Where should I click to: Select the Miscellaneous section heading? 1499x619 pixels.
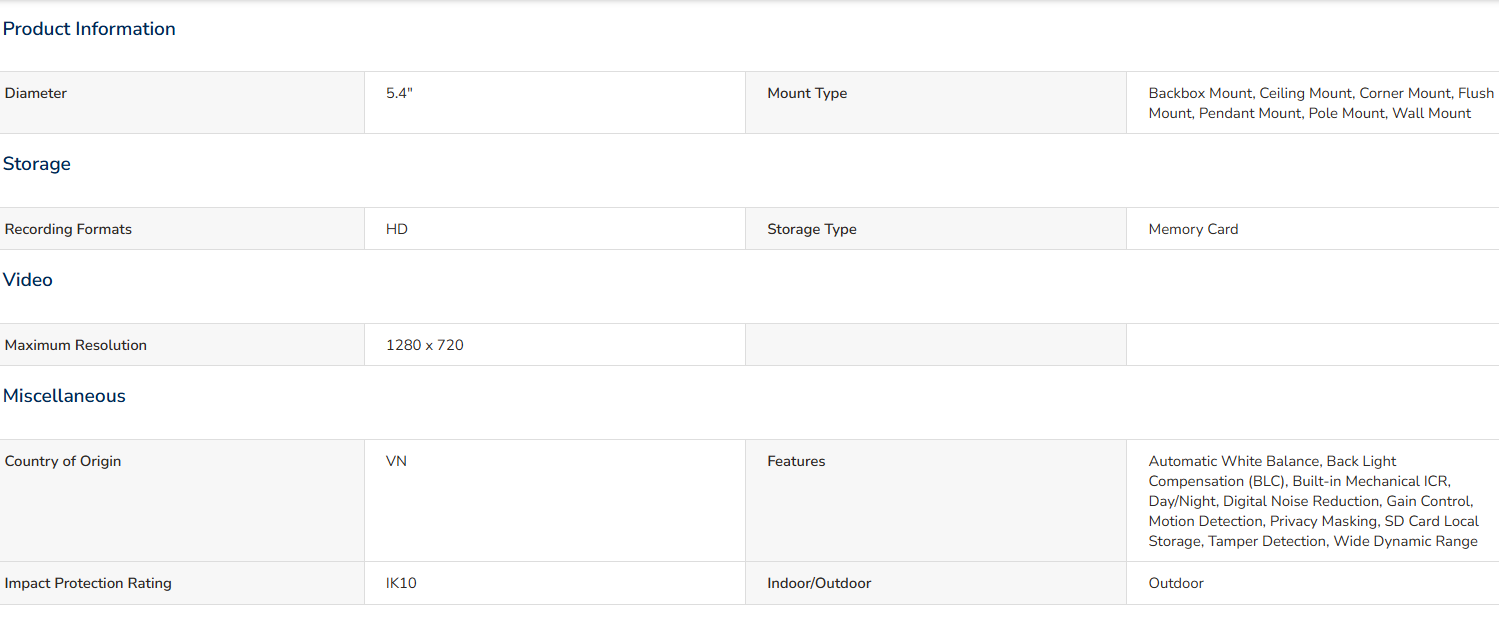[x=64, y=396]
